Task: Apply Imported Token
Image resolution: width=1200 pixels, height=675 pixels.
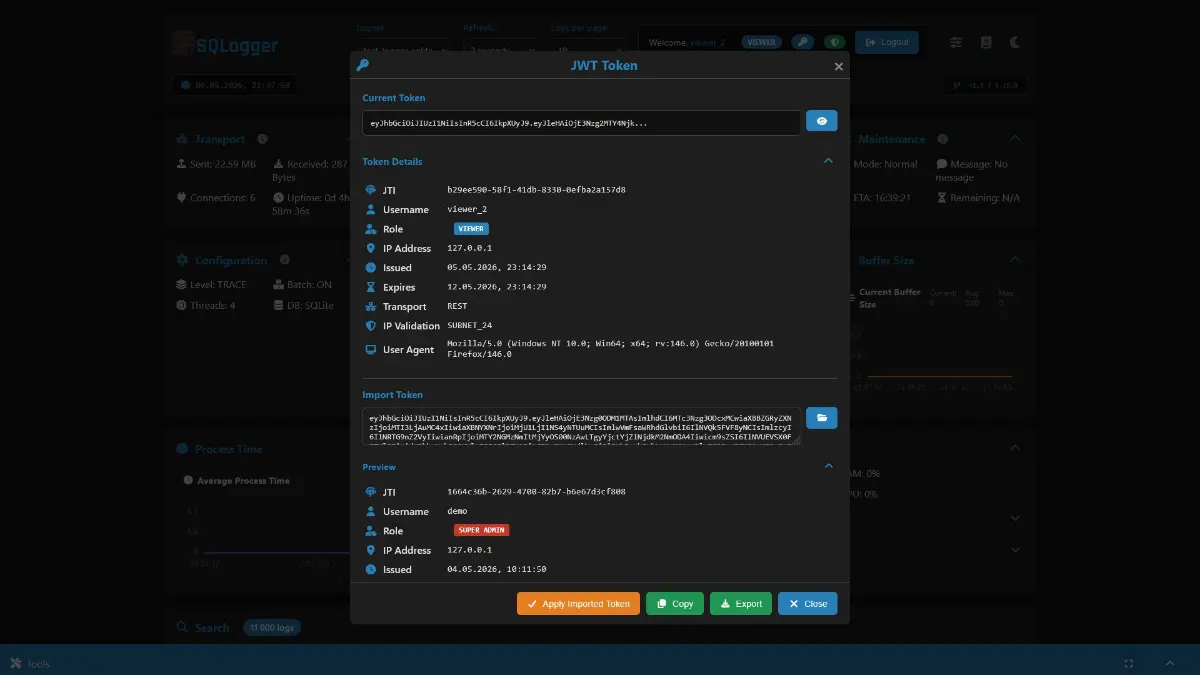Action: point(578,604)
